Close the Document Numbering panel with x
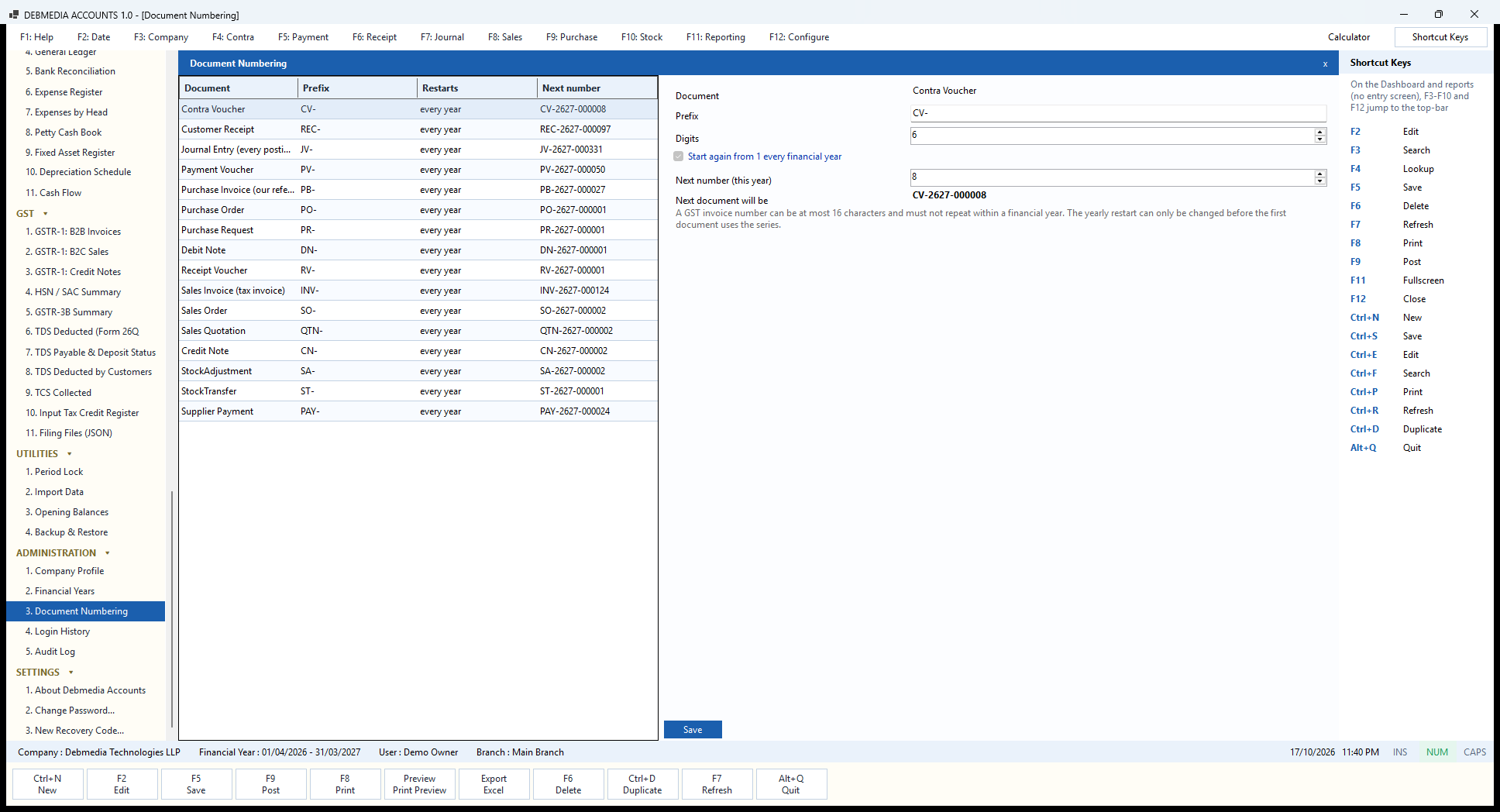The height and width of the screenshot is (812, 1500). (1325, 64)
